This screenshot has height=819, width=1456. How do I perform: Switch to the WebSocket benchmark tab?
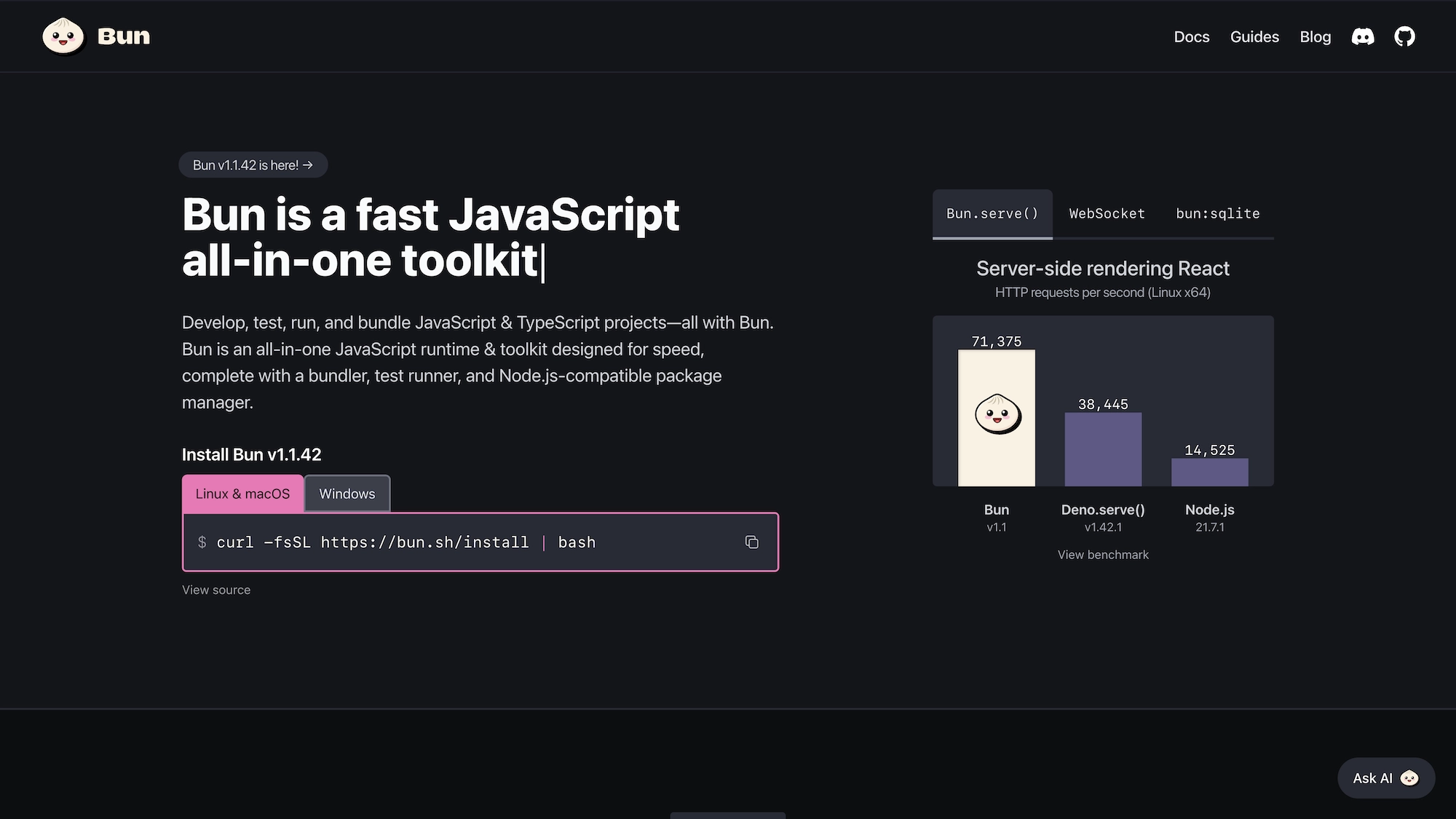tap(1107, 213)
